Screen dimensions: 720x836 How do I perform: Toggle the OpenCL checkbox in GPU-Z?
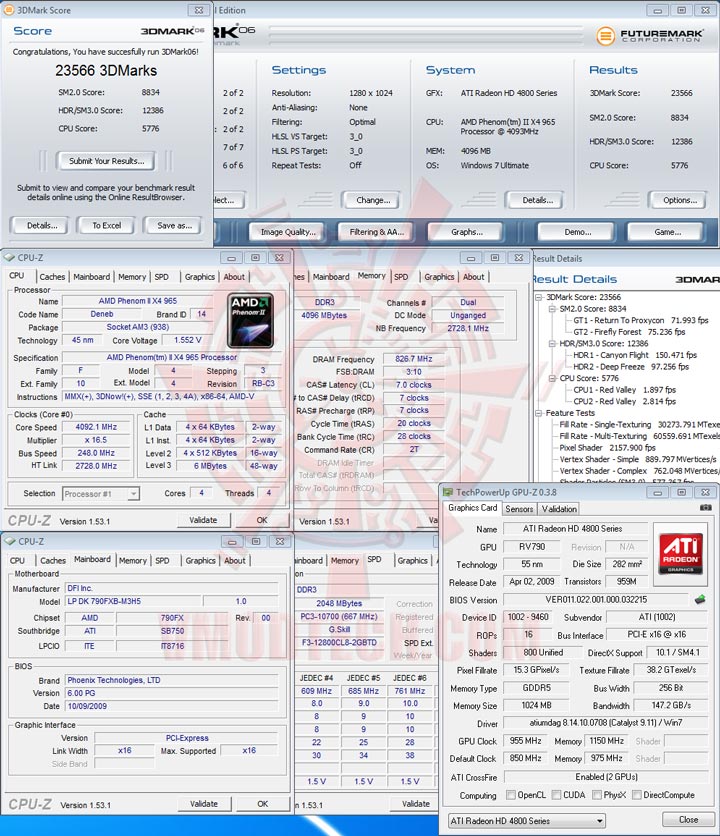click(510, 795)
